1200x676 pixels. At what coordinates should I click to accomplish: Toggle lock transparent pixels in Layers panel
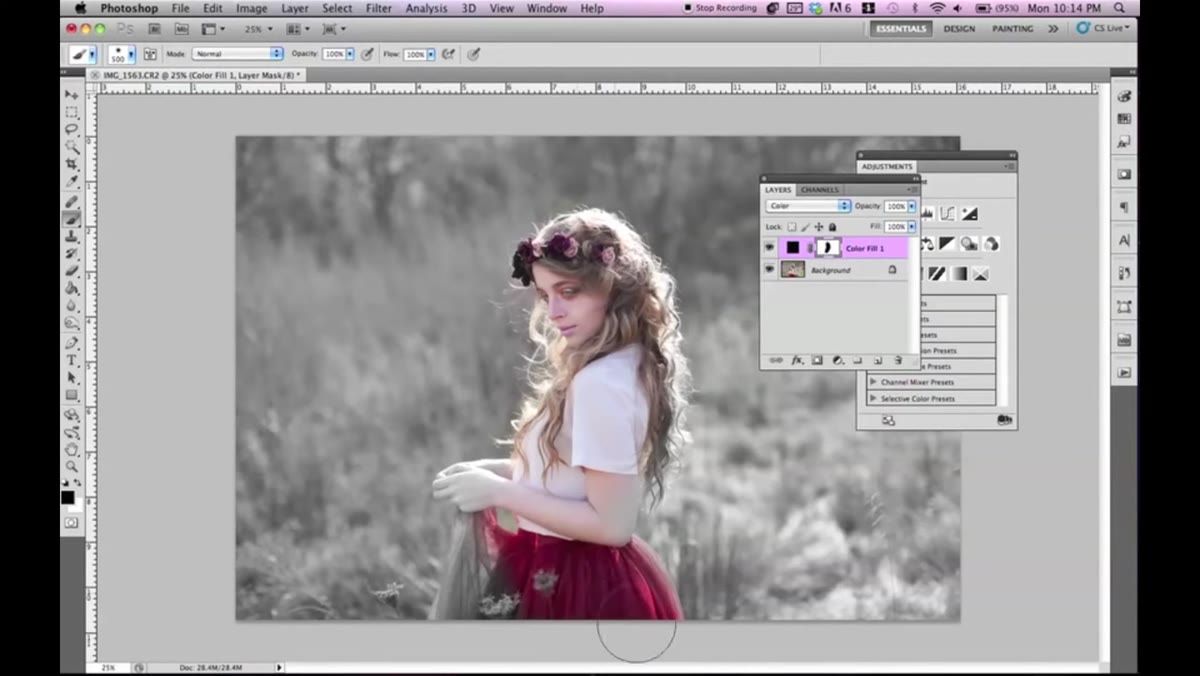(x=792, y=227)
